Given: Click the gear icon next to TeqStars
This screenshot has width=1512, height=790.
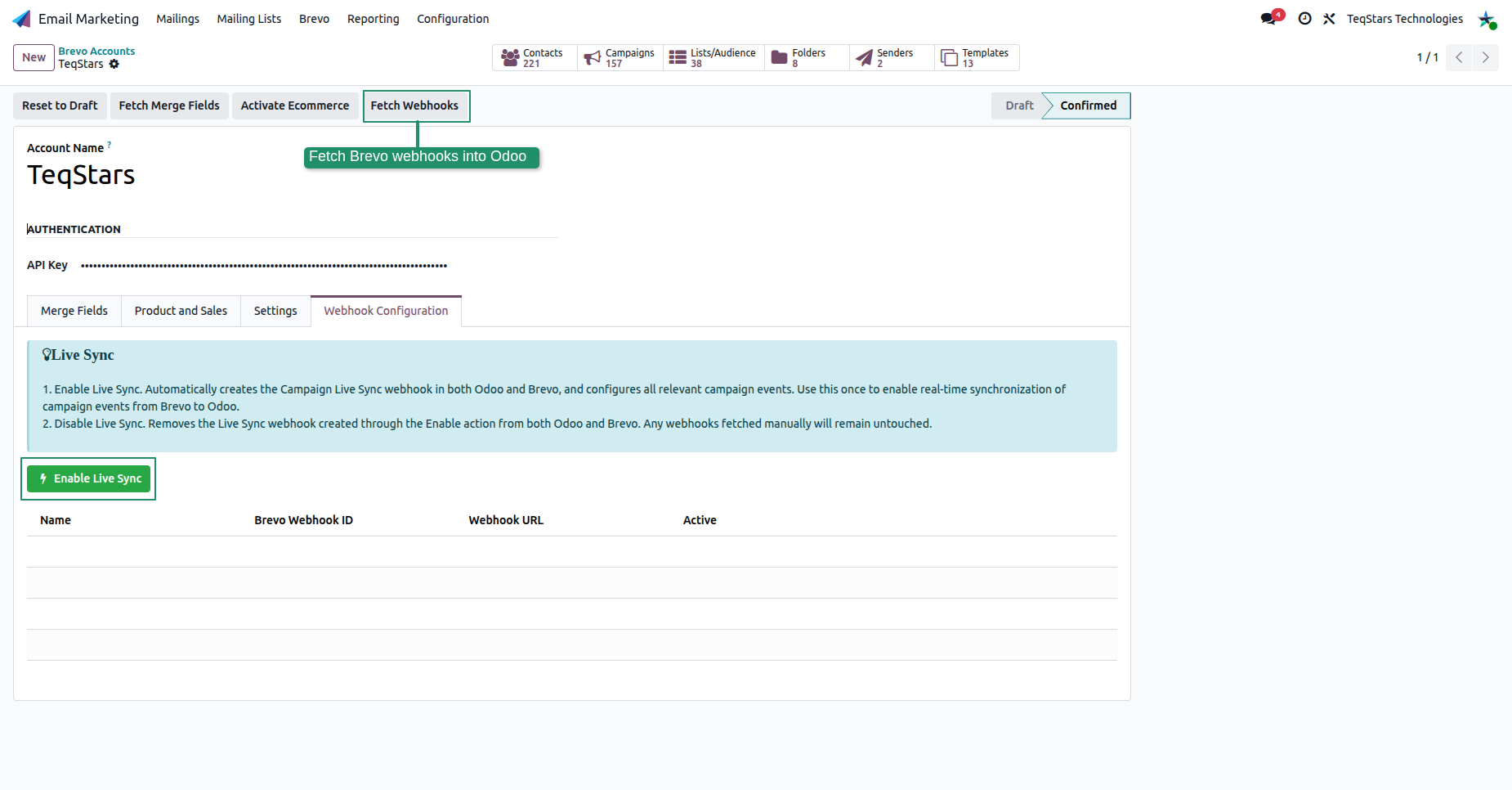Looking at the screenshot, I should (114, 64).
